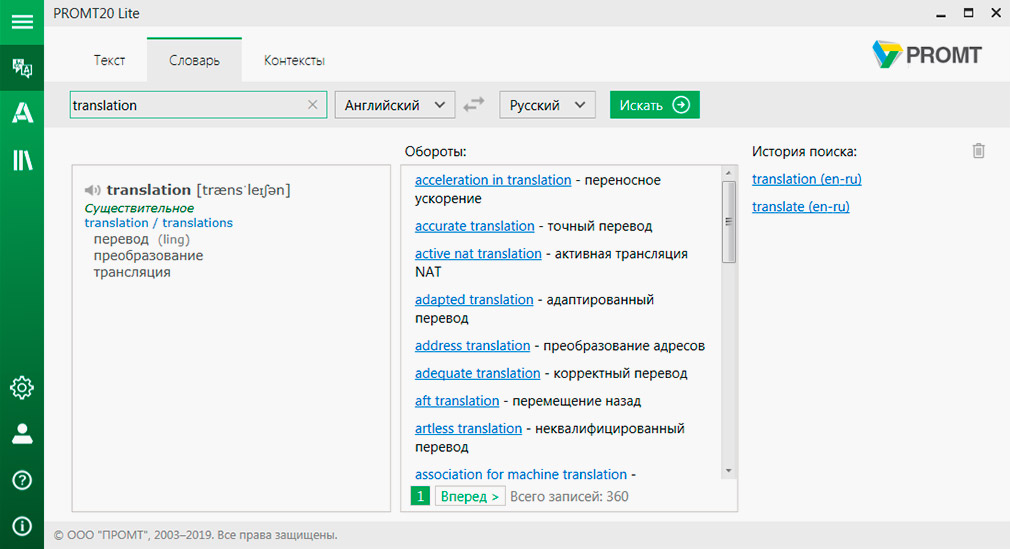Open the library books sidebar icon
1010x549 pixels.
click(x=22, y=160)
